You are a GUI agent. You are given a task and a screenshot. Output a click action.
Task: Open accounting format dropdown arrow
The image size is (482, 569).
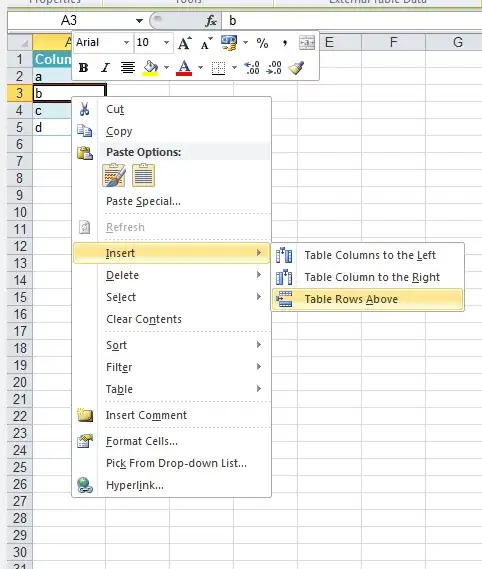(x=246, y=43)
